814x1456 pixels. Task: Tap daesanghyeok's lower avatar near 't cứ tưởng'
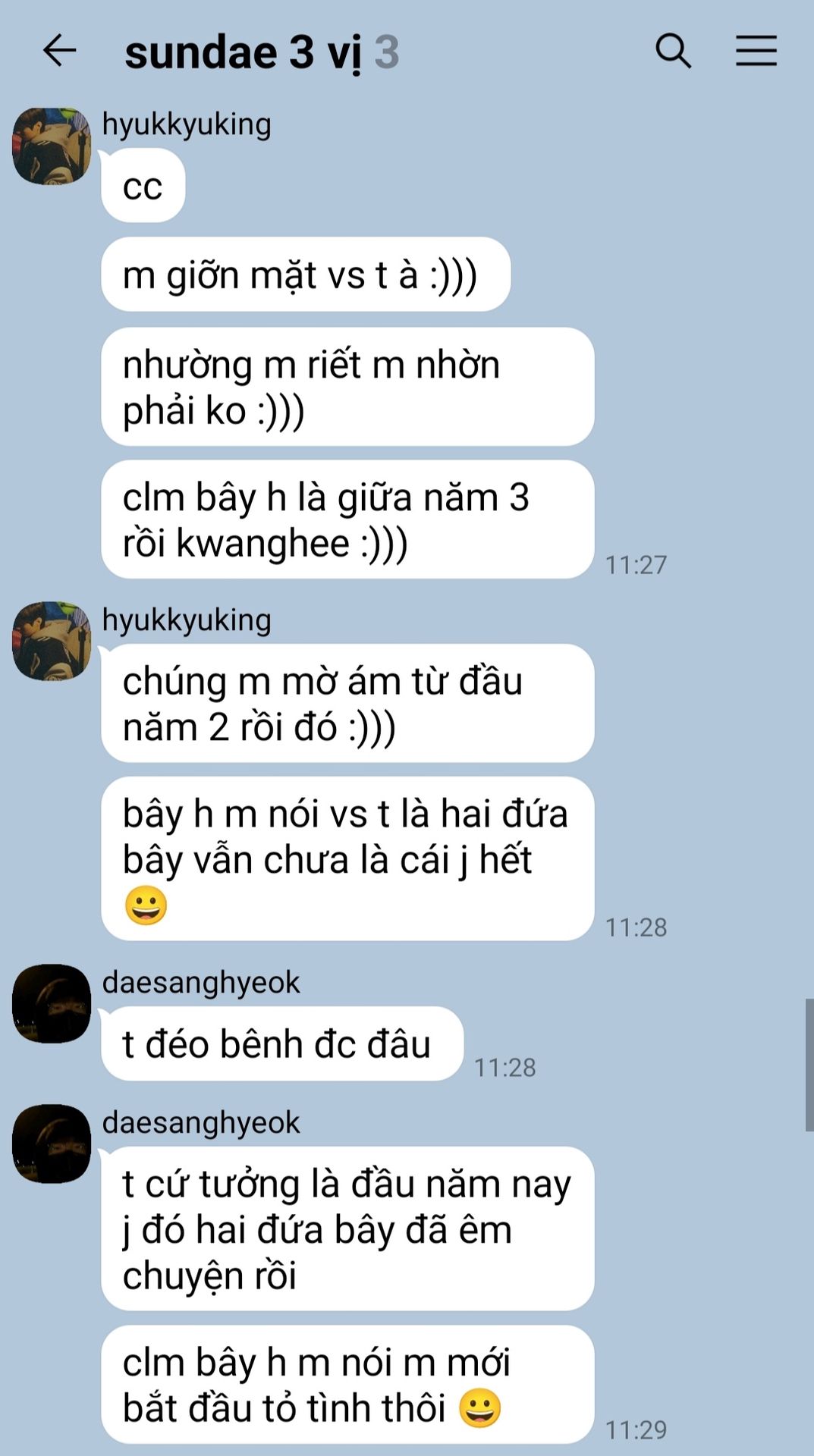tap(52, 1144)
